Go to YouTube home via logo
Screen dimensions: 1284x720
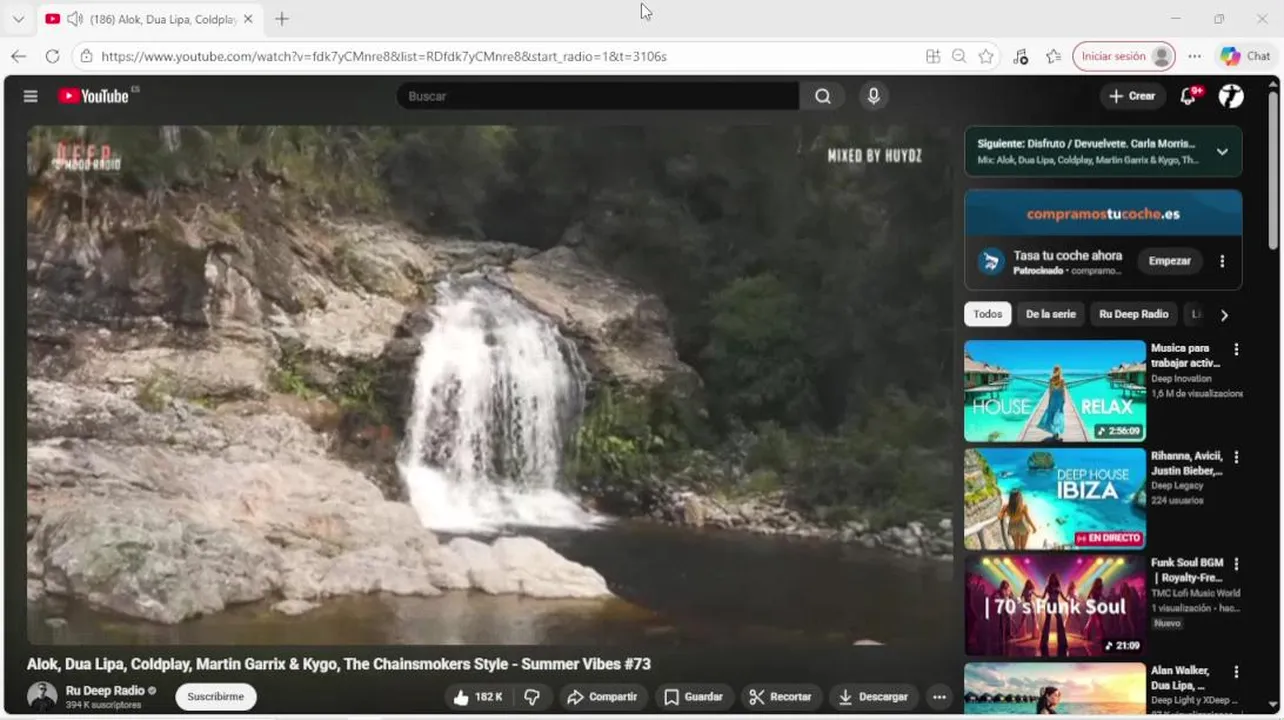93,96
